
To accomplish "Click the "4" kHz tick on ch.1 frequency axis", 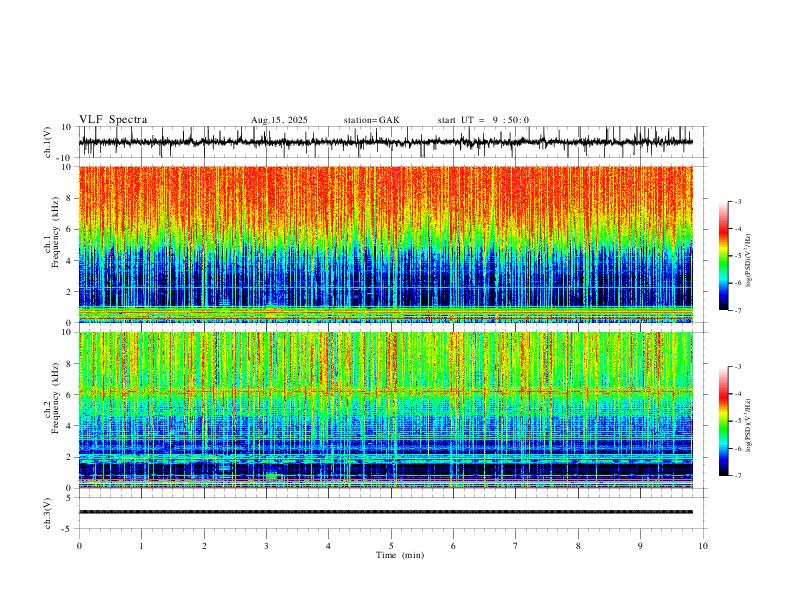I will pyautogui.click(x=70, y=261).
